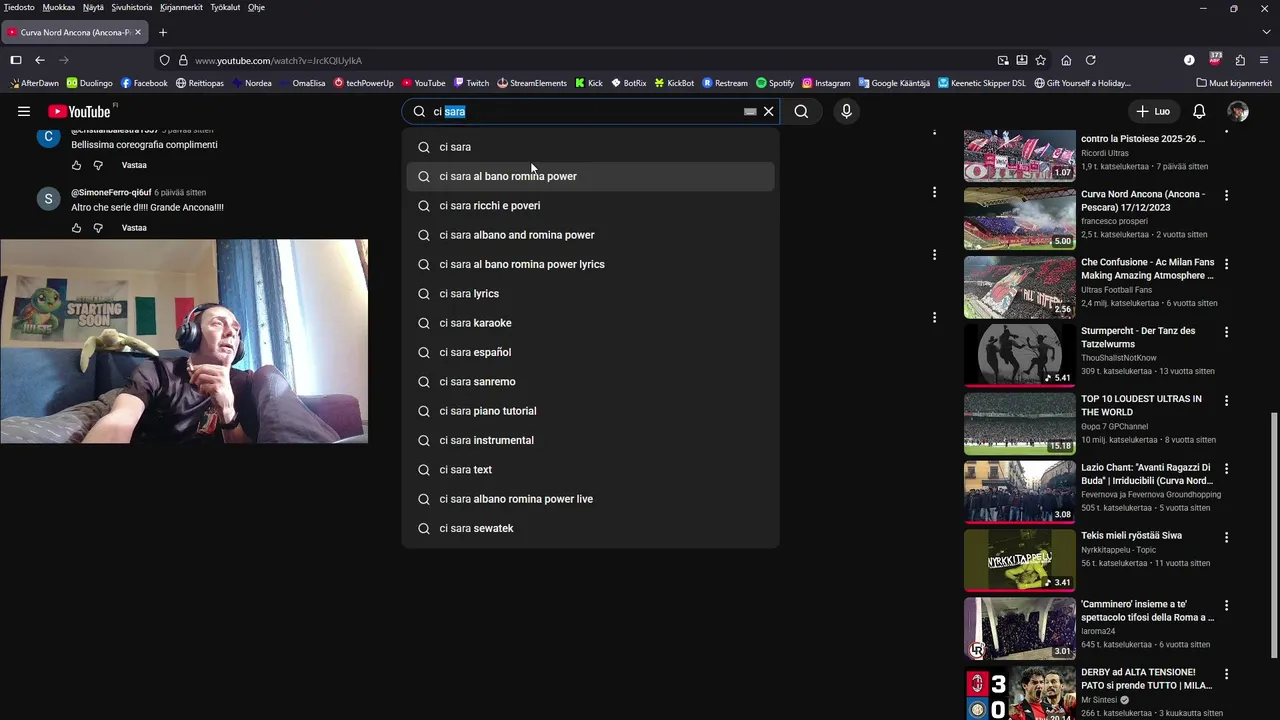Select suggestion 'ci sara'
This screenshot has width=1280, height=720.
click(x=590, y=147)
